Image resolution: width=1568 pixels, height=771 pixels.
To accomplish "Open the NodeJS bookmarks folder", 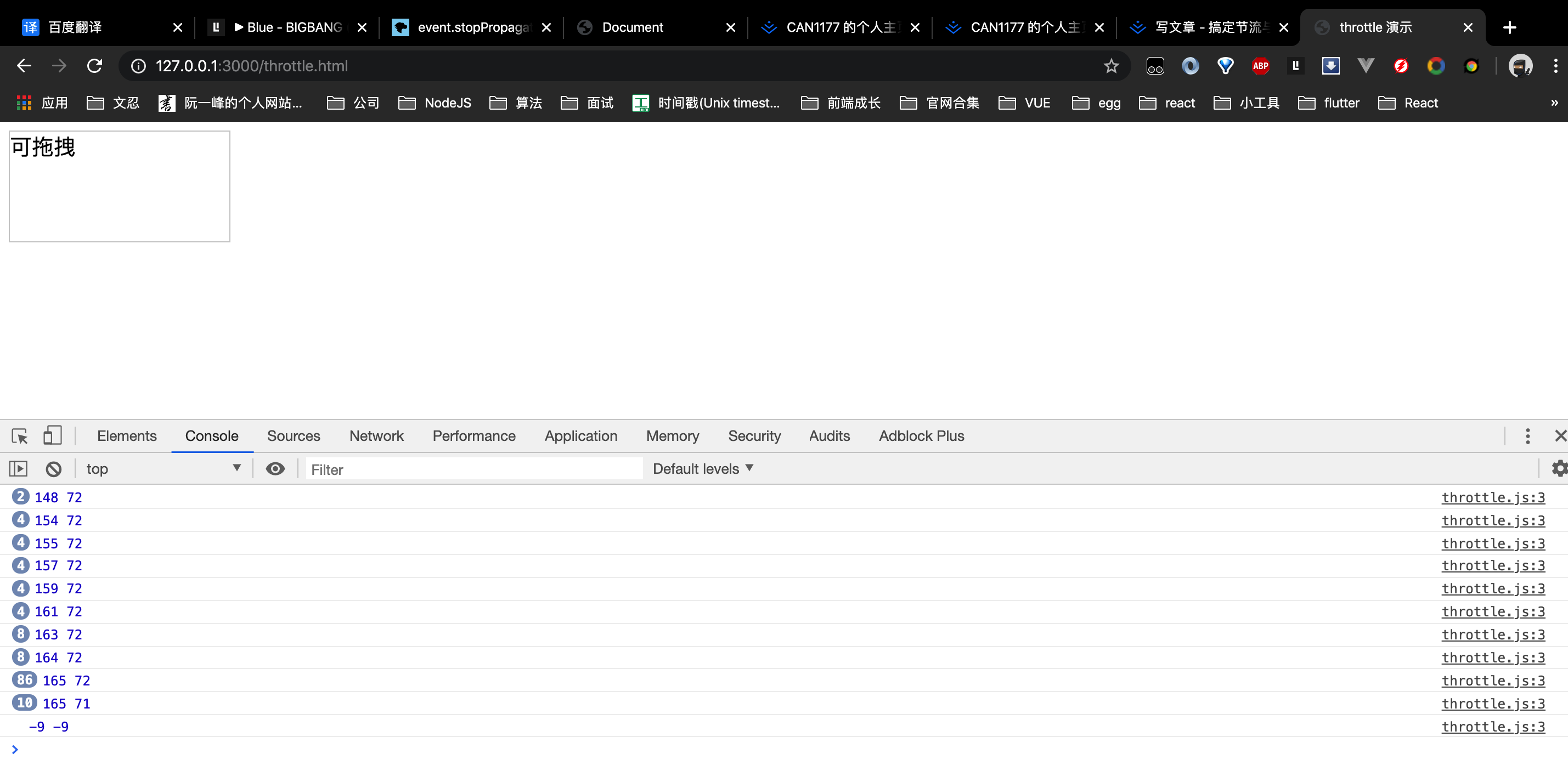I will point(435,103).
